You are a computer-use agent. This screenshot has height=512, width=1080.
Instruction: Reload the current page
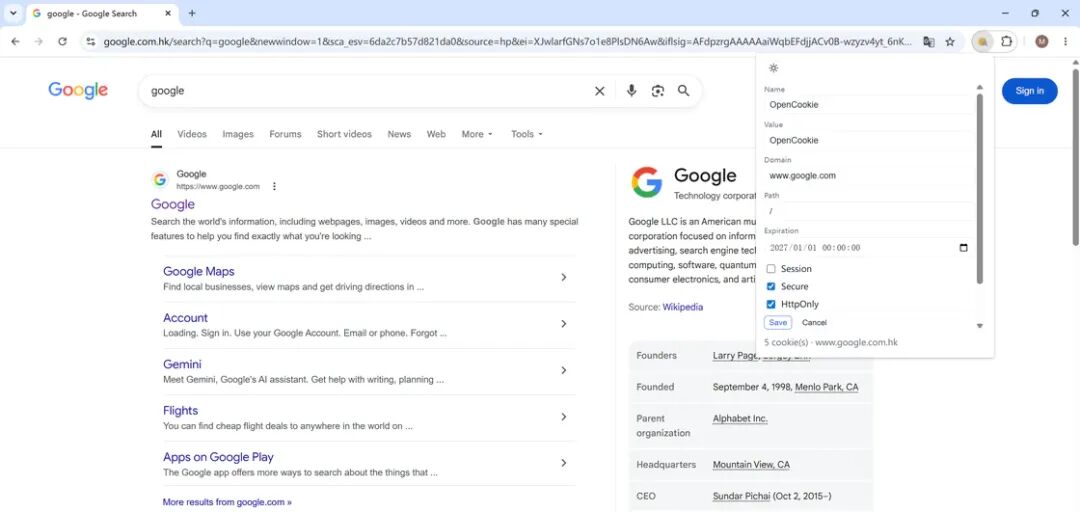[62, 41]
